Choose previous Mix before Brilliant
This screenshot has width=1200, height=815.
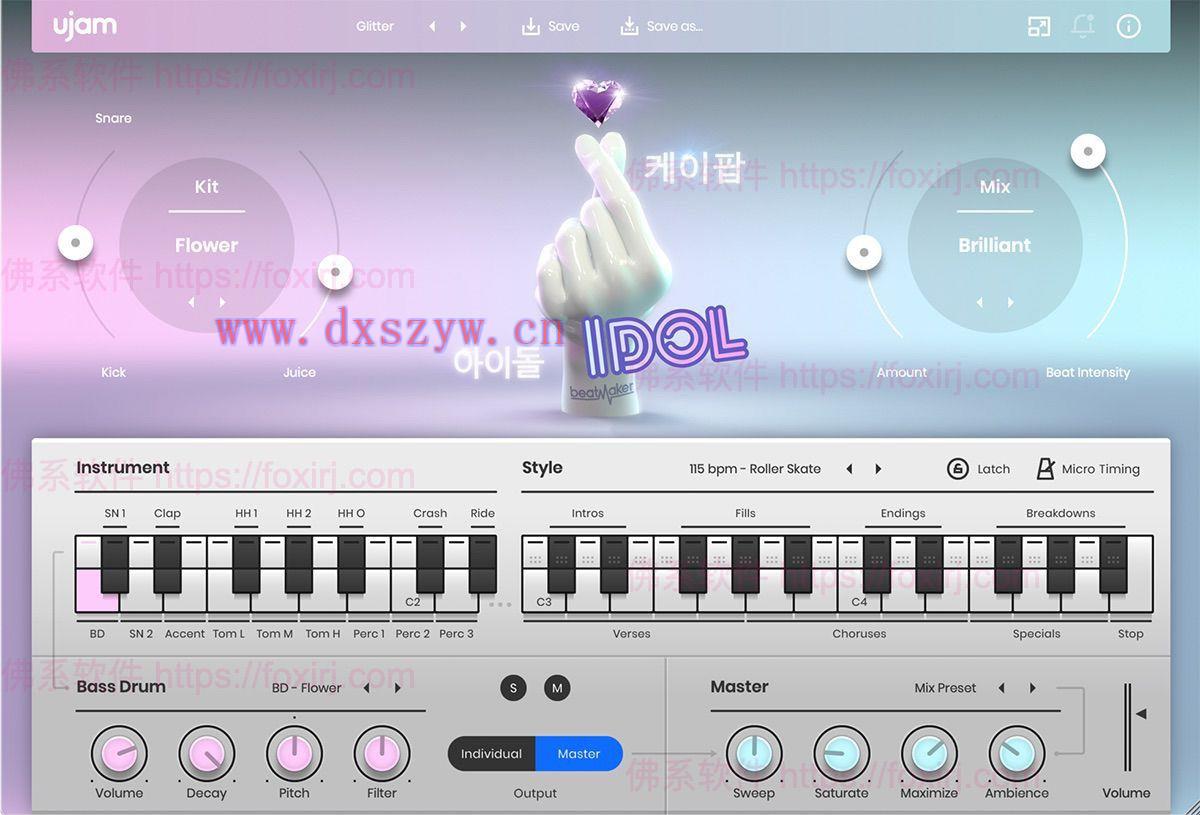click(x=980, y=302)
